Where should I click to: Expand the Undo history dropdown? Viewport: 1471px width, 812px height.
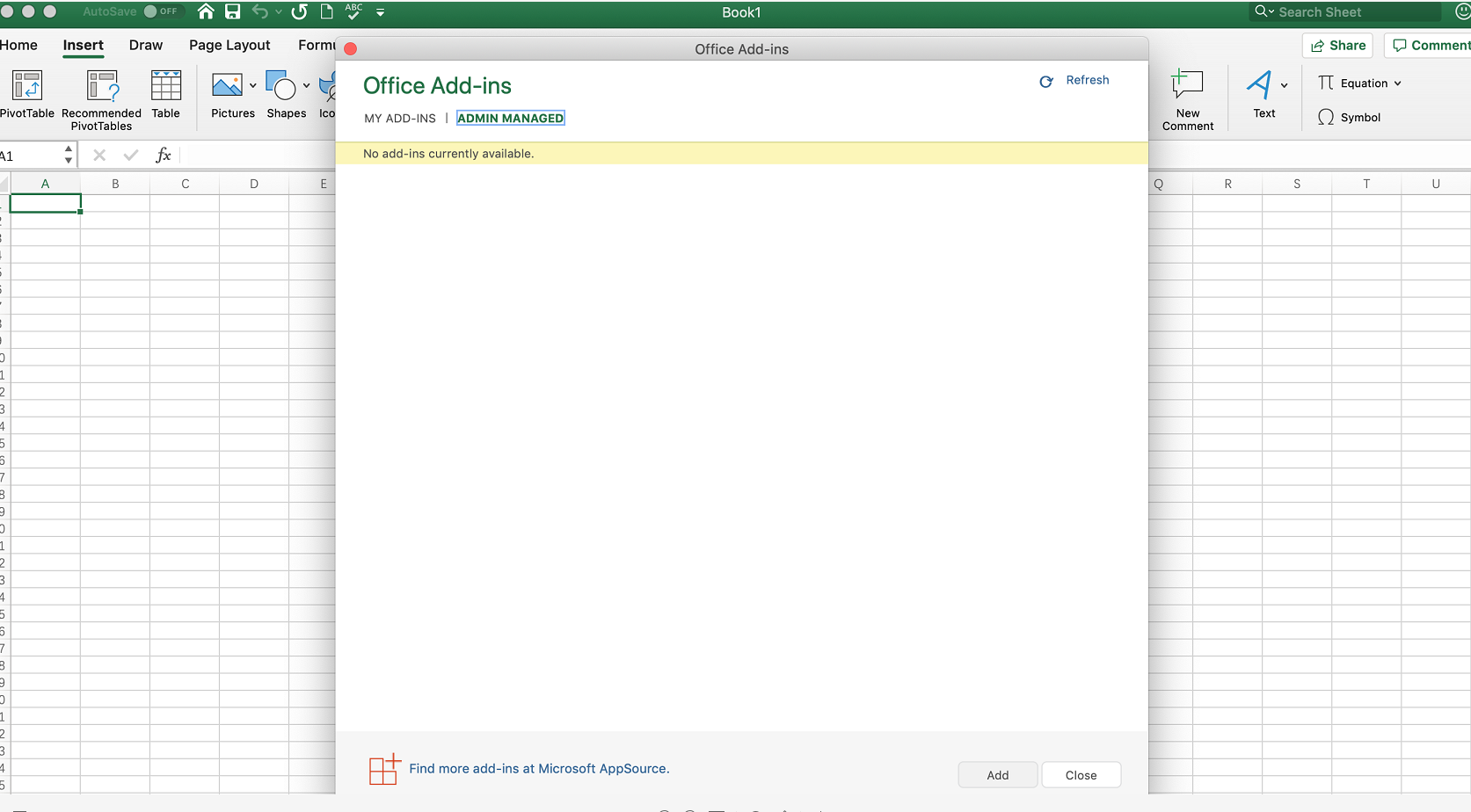pyautogui.click(x=279, y=11)
